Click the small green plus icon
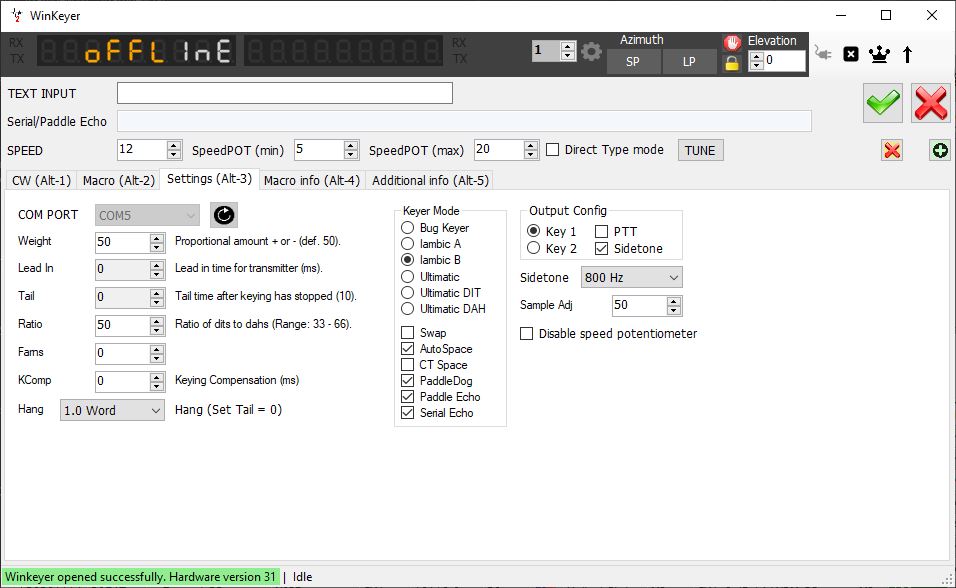This screenshot has height=588, width=956. tap(940, 150)
